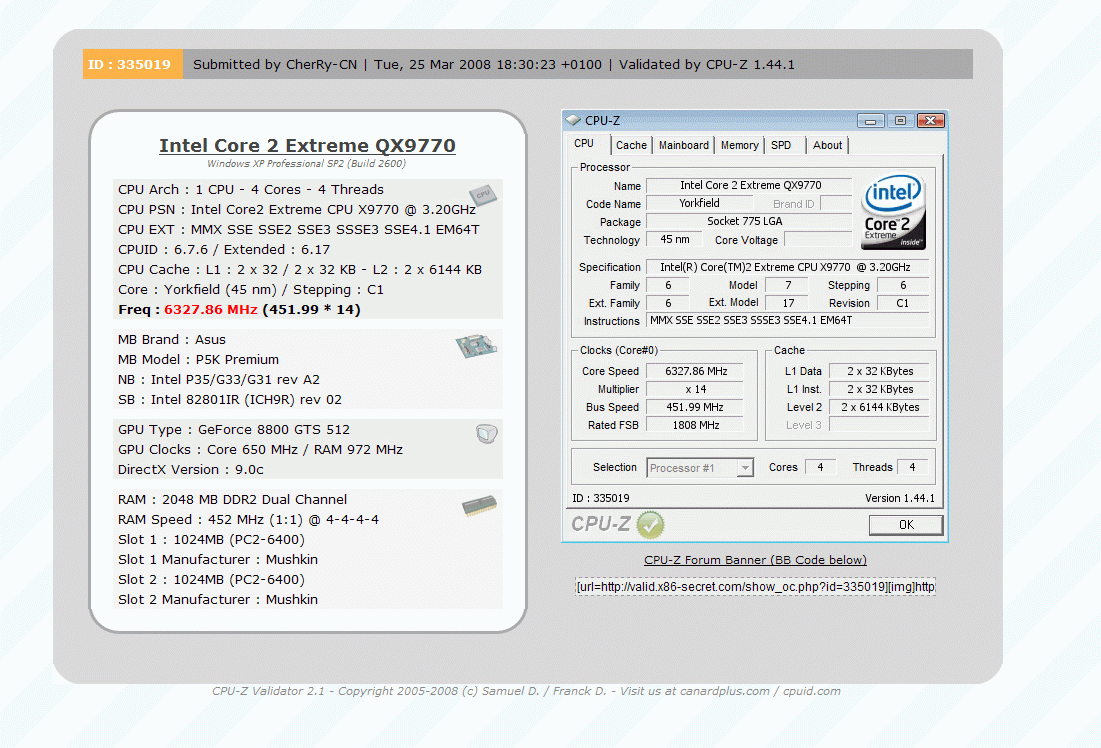The image size is (1101, 748).
Task: Select the SPD tab
Action: [781, 145]
